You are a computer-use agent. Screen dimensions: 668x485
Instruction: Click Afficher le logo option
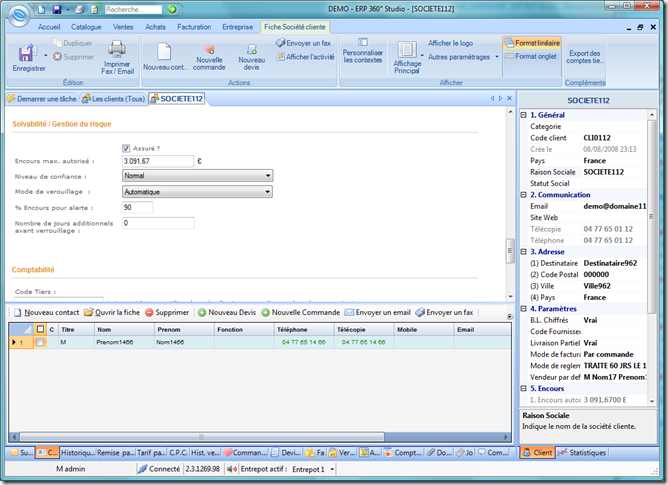(450, 43)
